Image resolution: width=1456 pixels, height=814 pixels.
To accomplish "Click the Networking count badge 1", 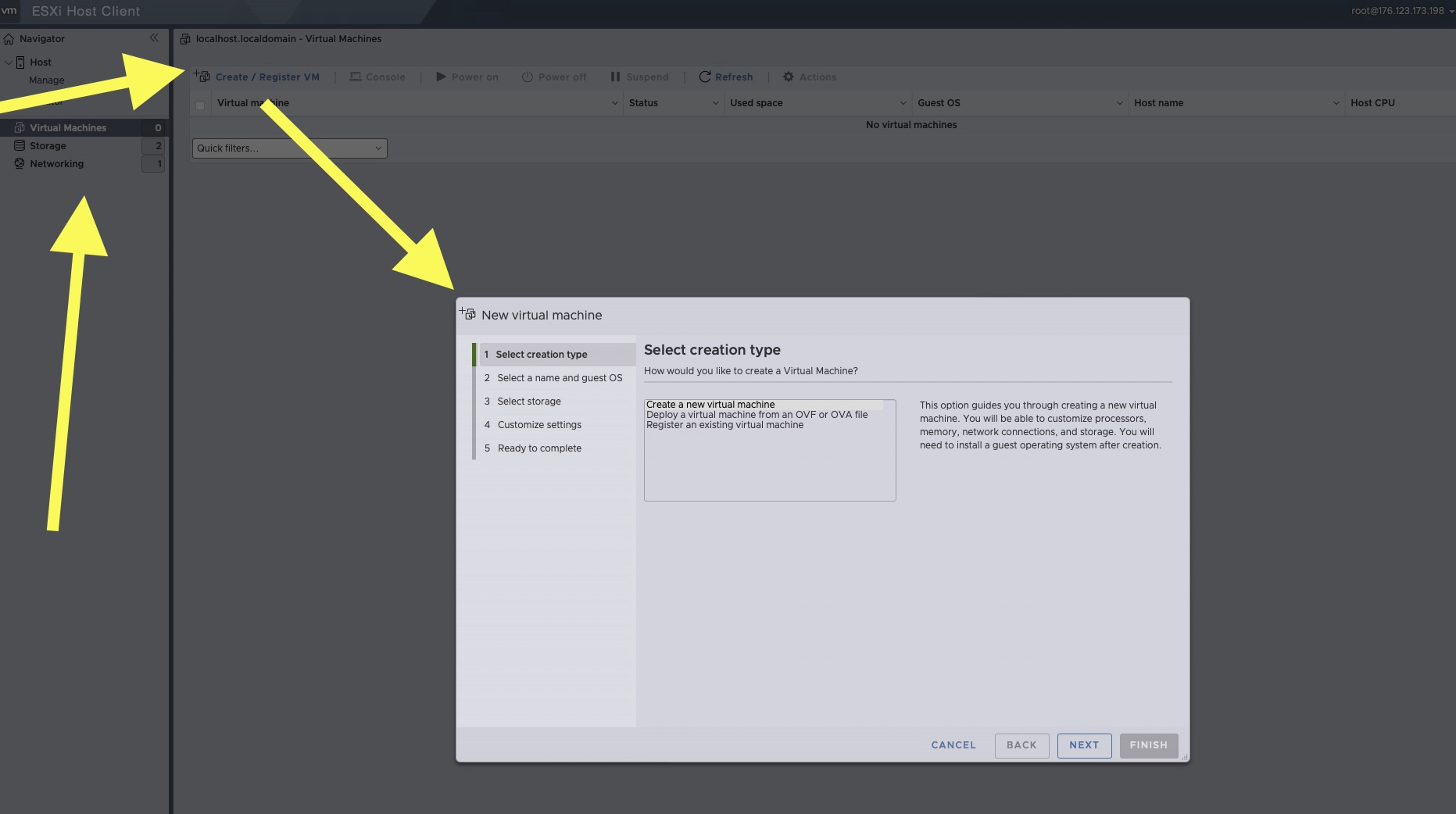I will tap(153, 163).
